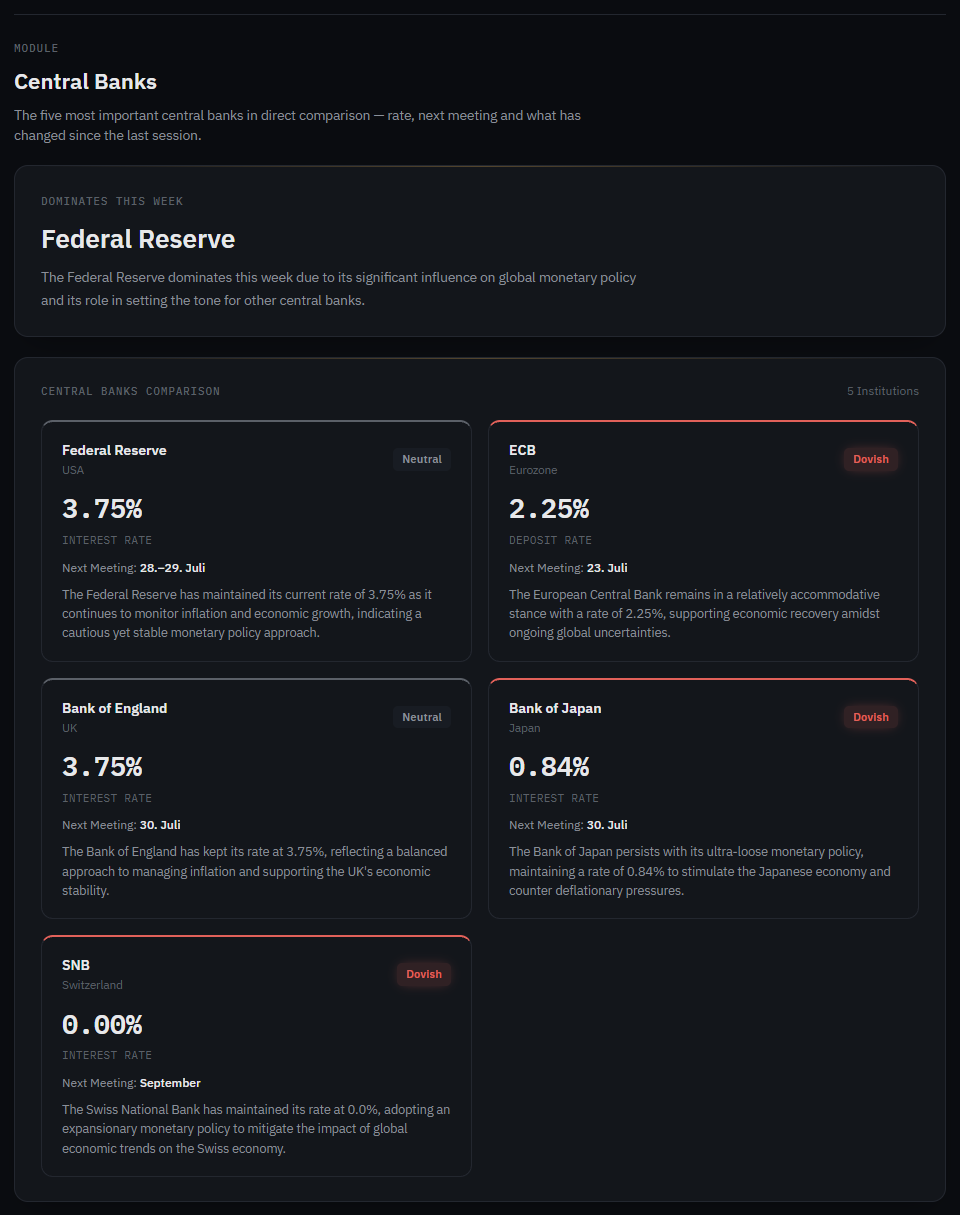
Task: Click the DEPOSIT RATE label on ECB card
Action: click(x=550, y=540)
